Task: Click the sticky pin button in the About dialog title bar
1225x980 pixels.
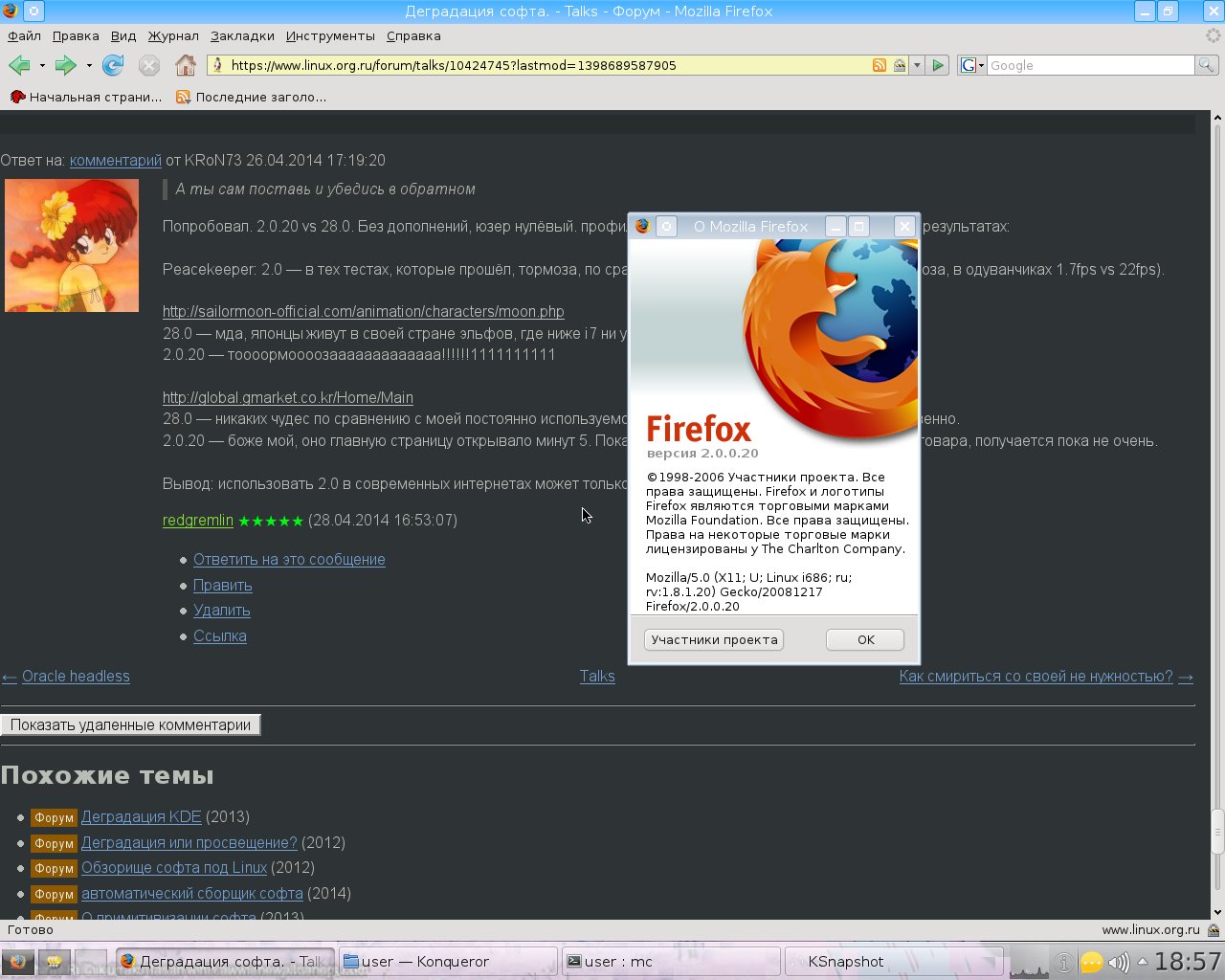Action: [x=667, y=226]
